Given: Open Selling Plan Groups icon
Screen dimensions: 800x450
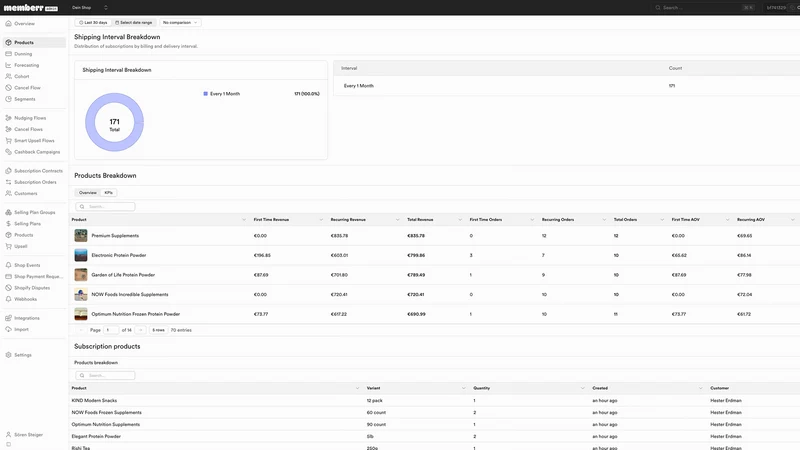Looking at the screenshot, I should 8,212.
